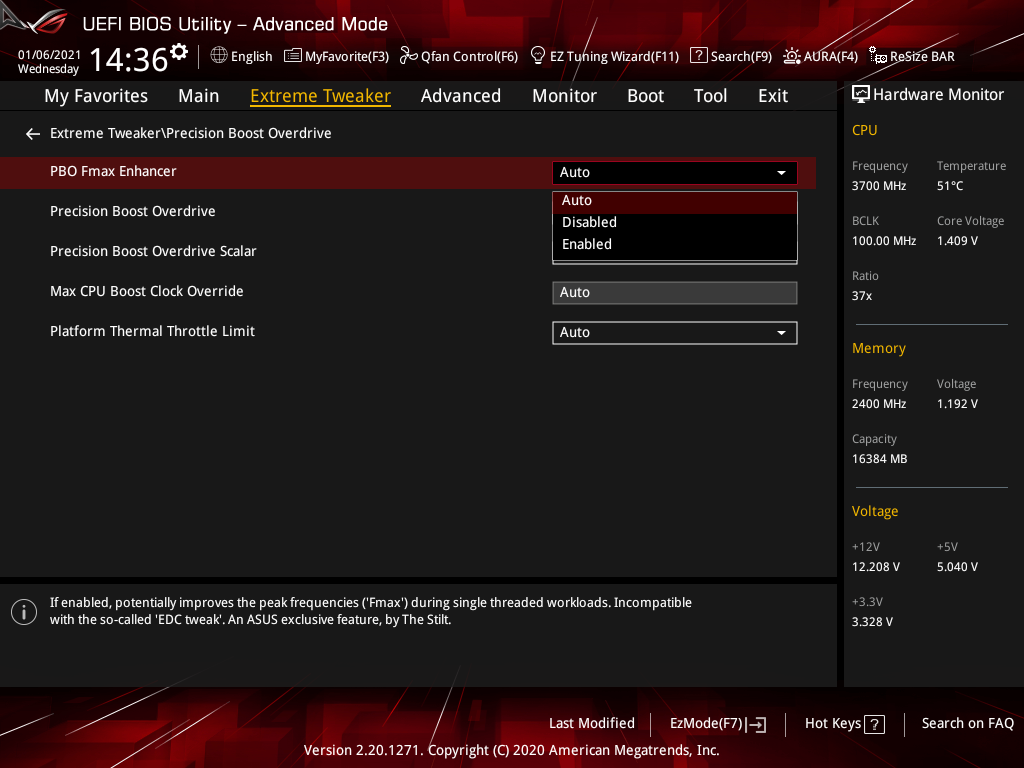Click CPU frequency value 3700 MHz
The width and height of the screenshot is (1024, 768).
point(879,186)
